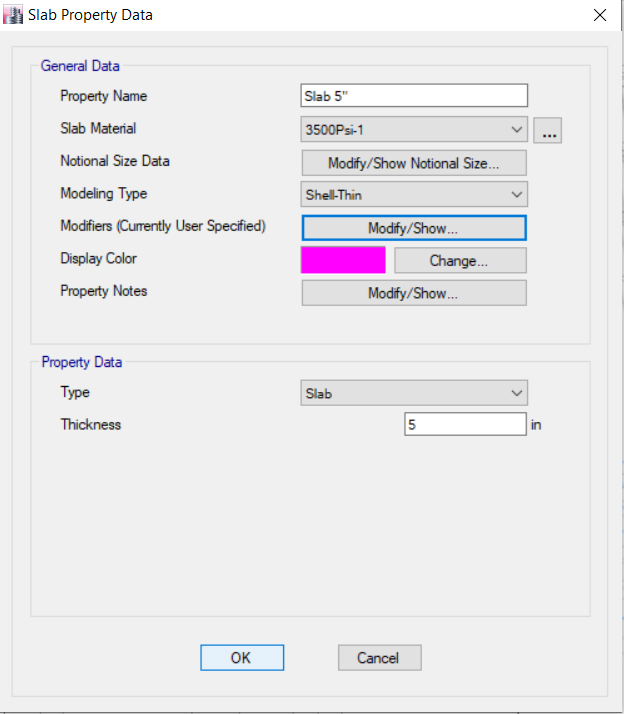Screen dimensions: 624x714
Task: Close the Slab Property Data dialog
Action: click(599, 15)
